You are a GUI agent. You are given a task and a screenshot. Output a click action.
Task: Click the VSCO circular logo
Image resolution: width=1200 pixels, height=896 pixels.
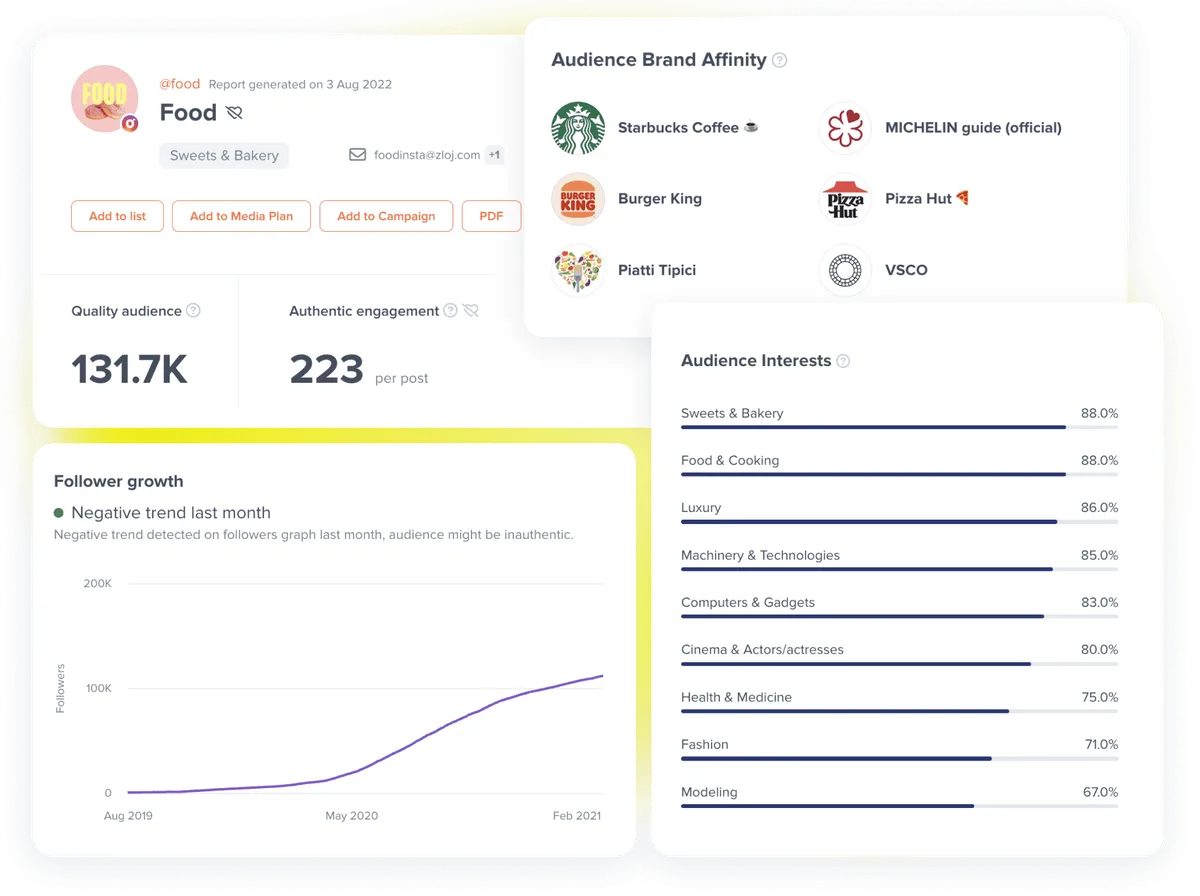[845, 270]
